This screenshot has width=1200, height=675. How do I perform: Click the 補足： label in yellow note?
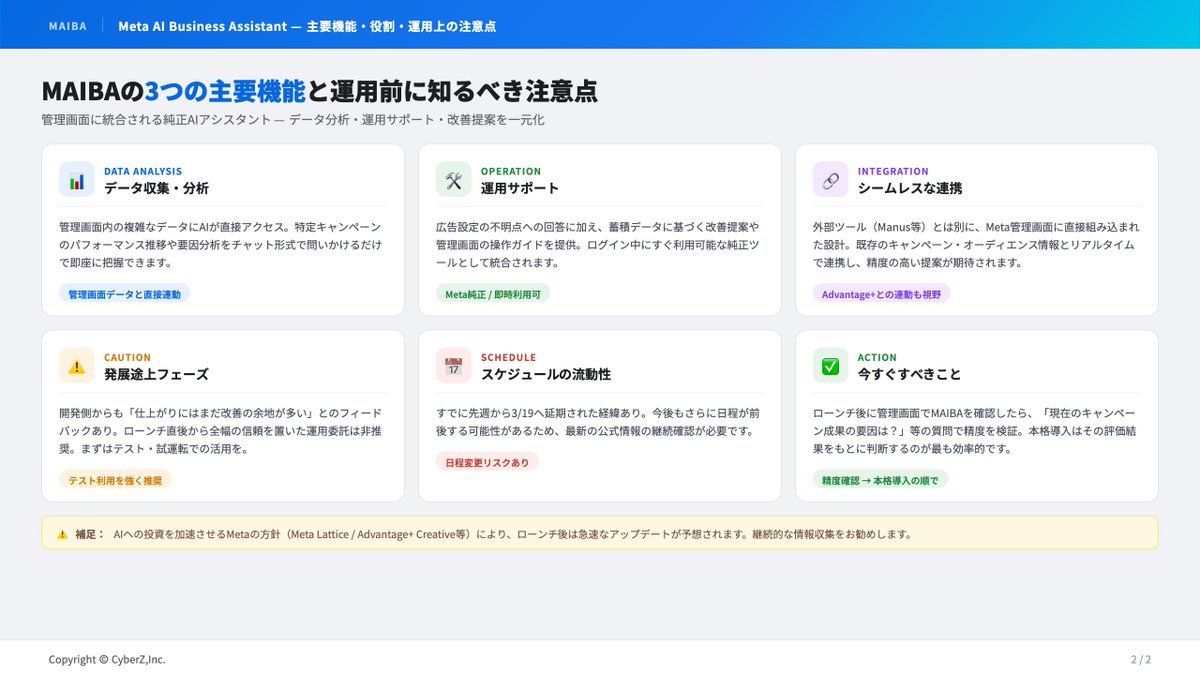pyautogui.click(x=89, y=534)
